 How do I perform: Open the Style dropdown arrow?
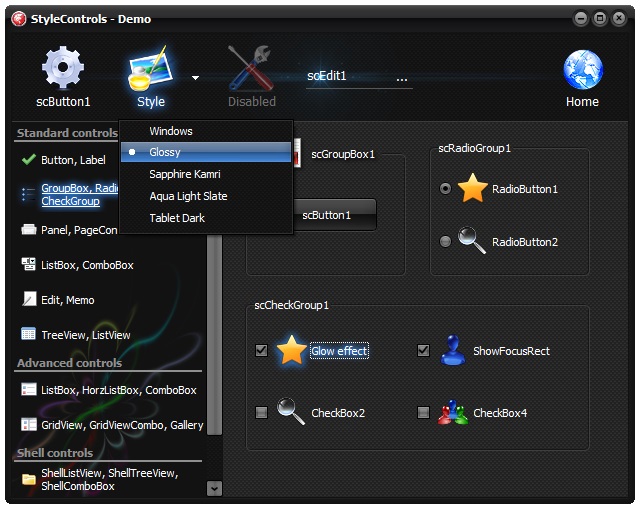pos(195,78)
